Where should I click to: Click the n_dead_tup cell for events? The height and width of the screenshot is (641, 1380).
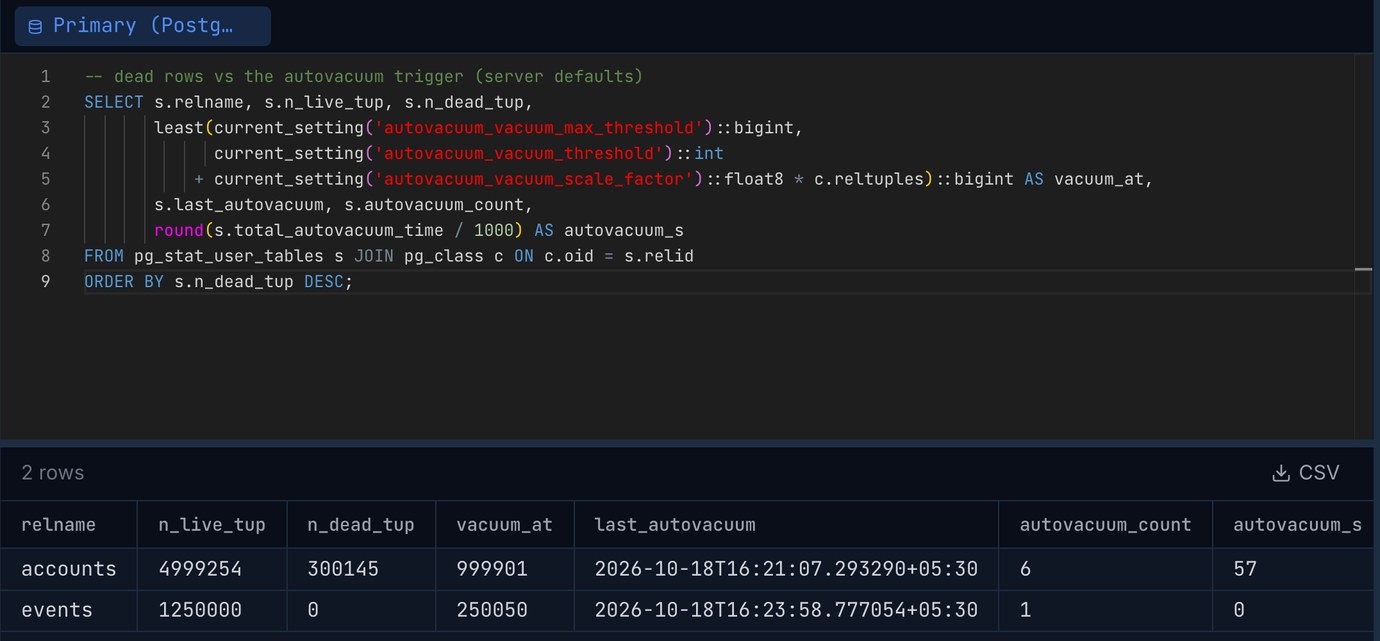361,610
